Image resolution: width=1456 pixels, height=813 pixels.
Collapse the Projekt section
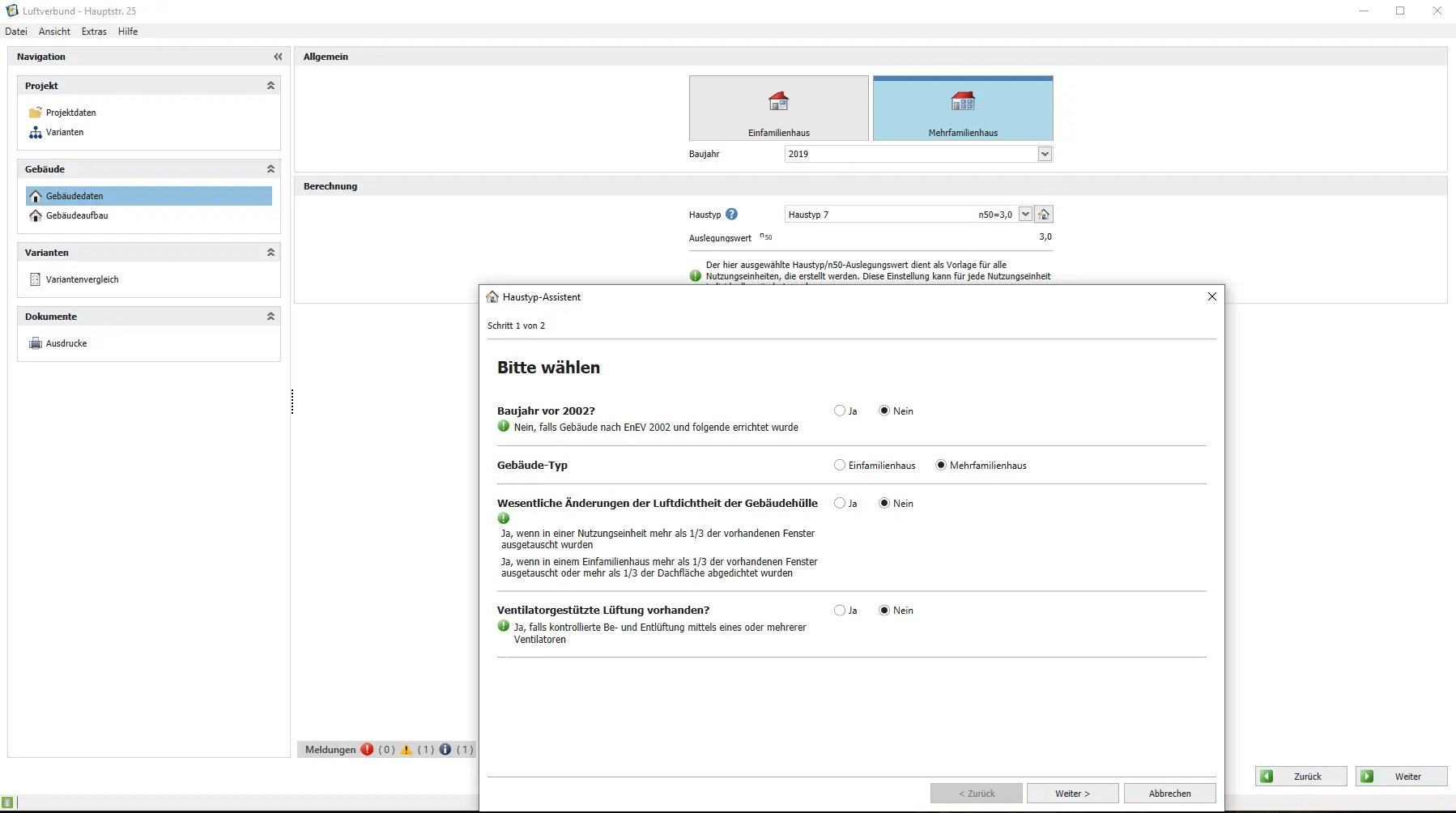(270, 86)
